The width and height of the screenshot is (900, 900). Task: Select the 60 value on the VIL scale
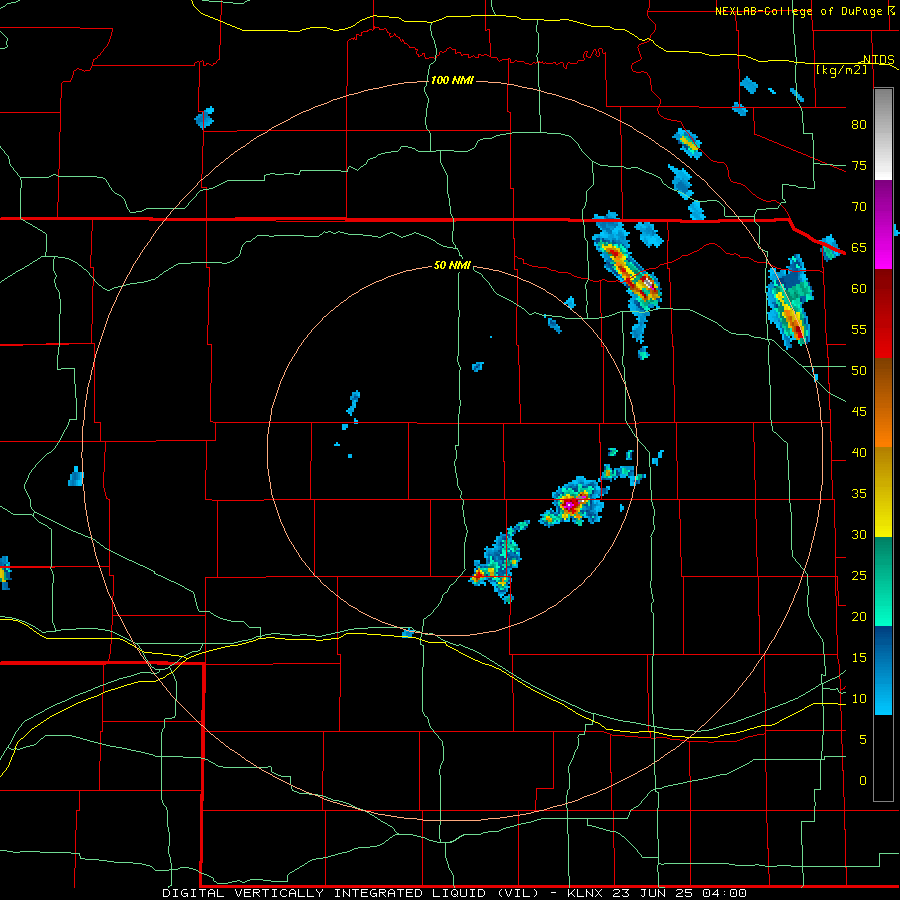859,289
